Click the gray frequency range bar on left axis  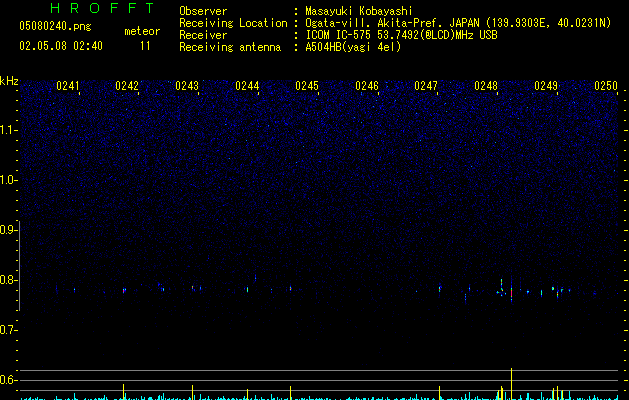pos(19,265)
